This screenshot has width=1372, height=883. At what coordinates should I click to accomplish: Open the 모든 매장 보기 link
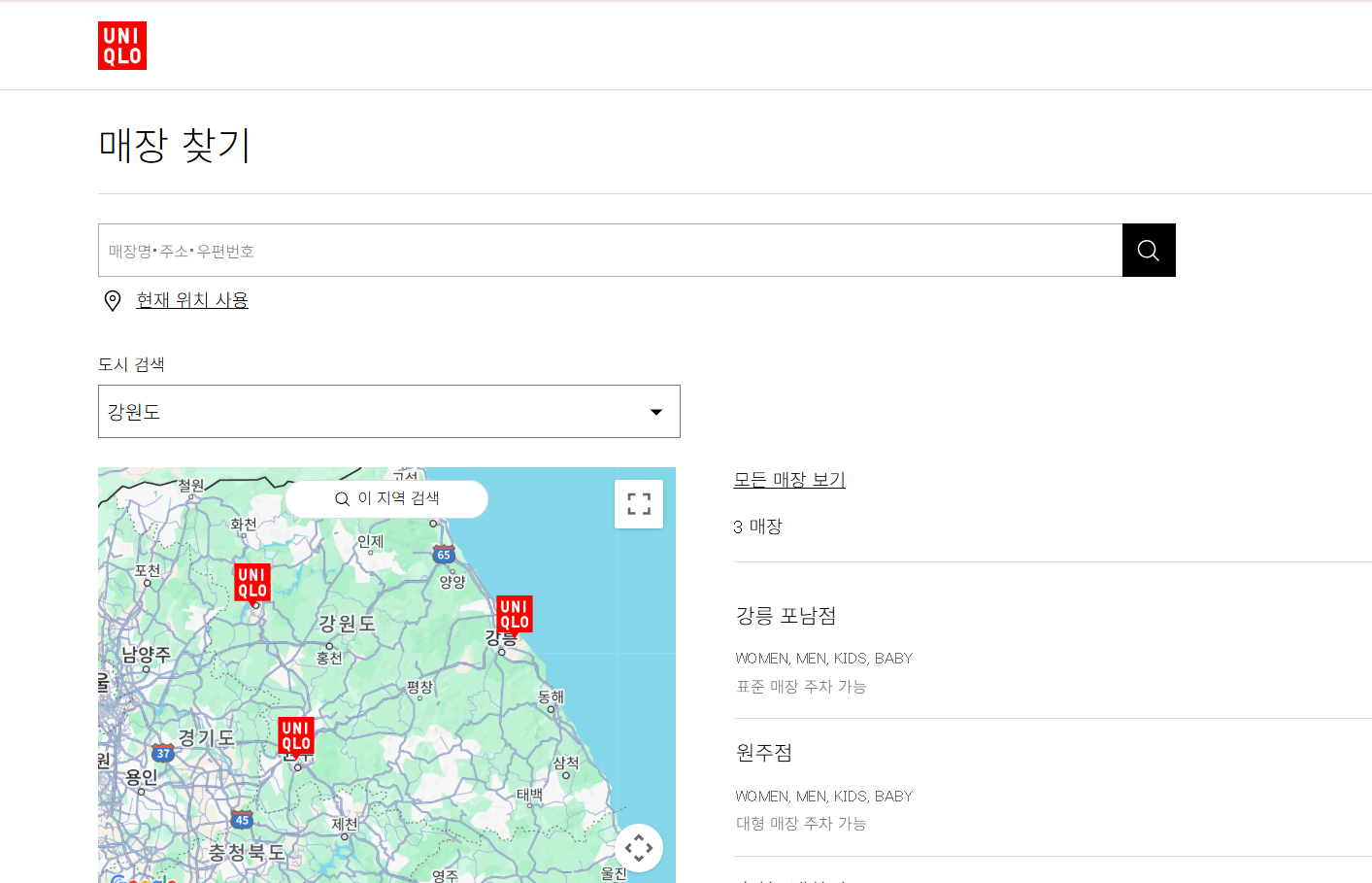[789, 479]
